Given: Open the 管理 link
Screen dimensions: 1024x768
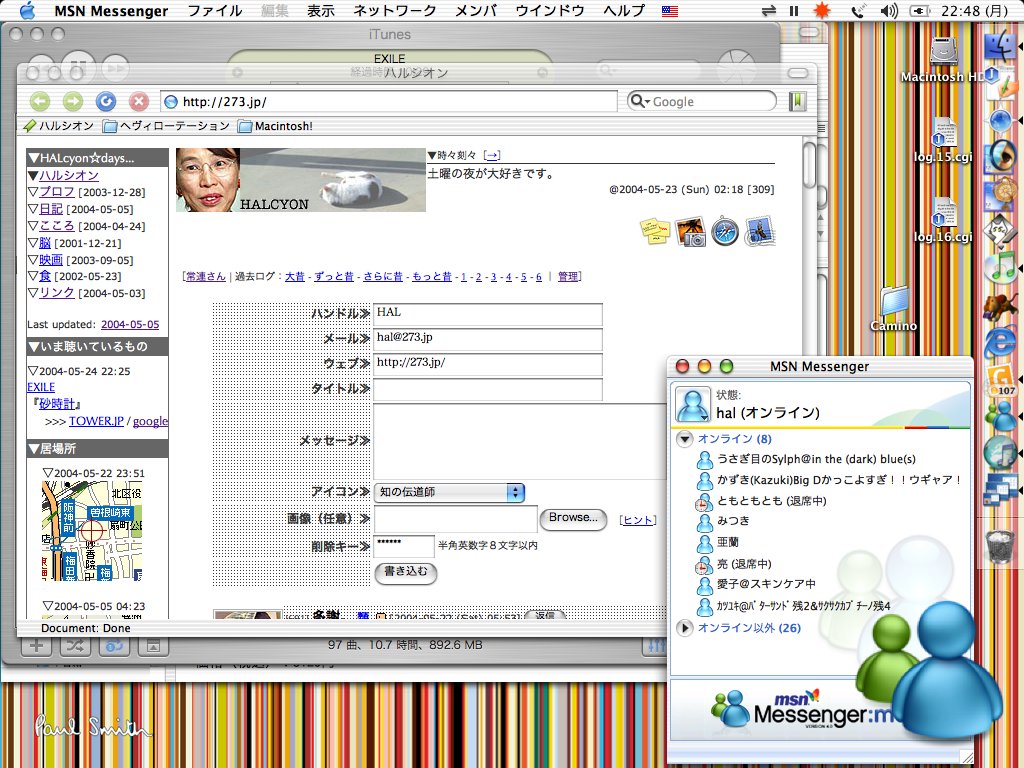Looking at the screenshot, I should pyautogui.click(x=568, y=276).
